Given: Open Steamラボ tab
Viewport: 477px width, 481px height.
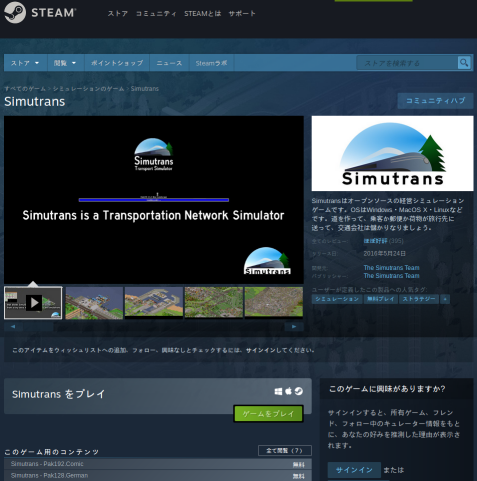Looking at the screenshot, I should point(211,63).
